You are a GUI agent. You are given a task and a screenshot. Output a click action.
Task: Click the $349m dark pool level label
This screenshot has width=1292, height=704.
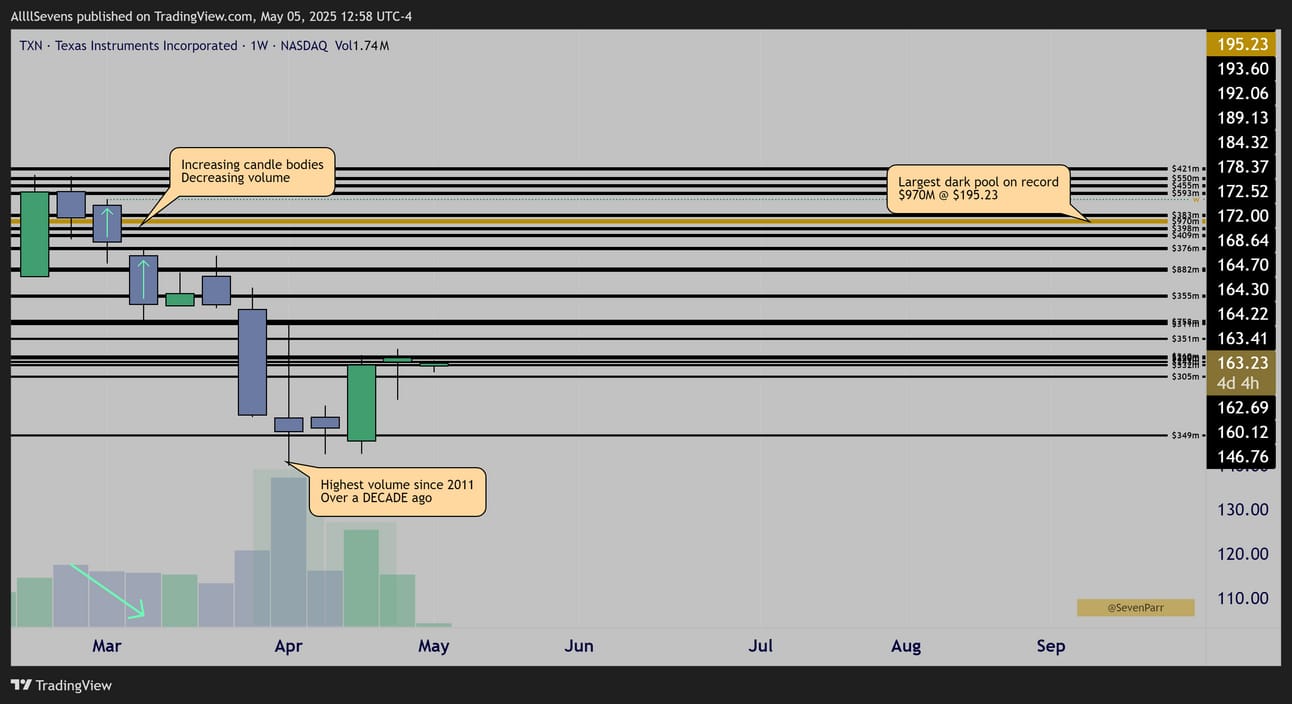[x=1183, y=435]
